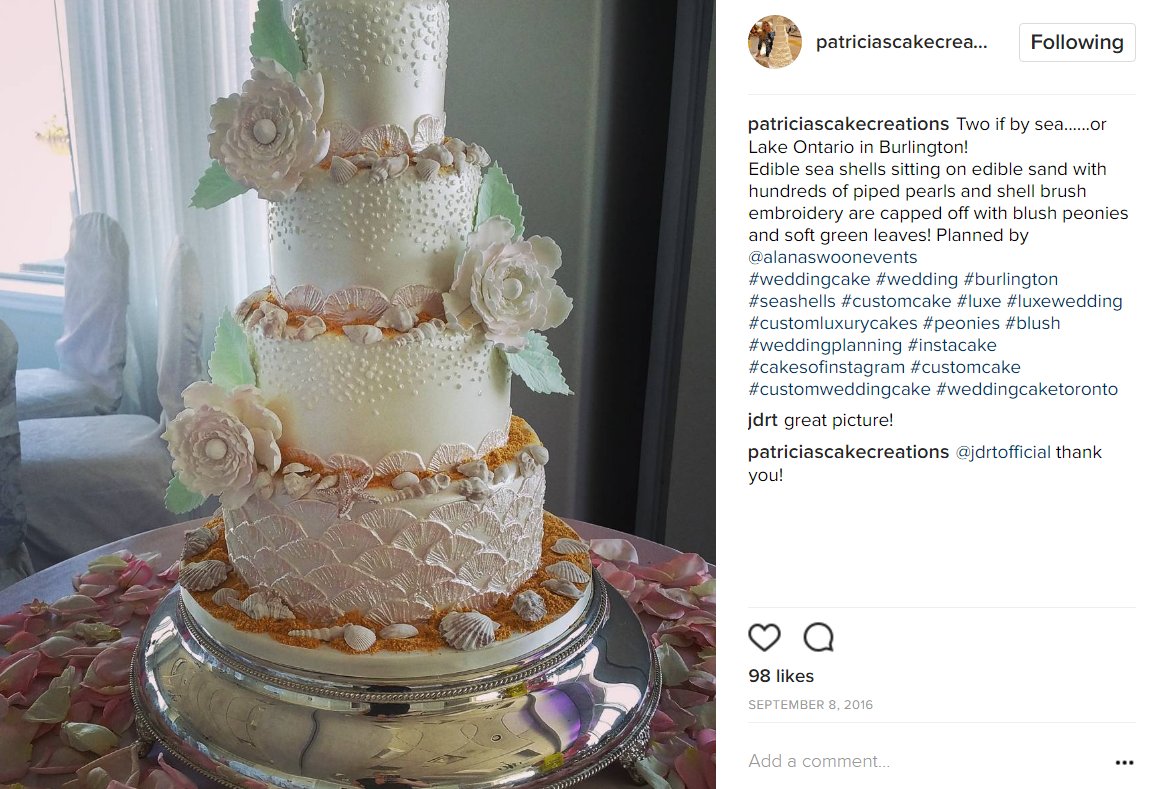This screenshot has height=789, width=1155.
Task: Open the #weddingcake hashtag
Action: (x=809, y=279)
